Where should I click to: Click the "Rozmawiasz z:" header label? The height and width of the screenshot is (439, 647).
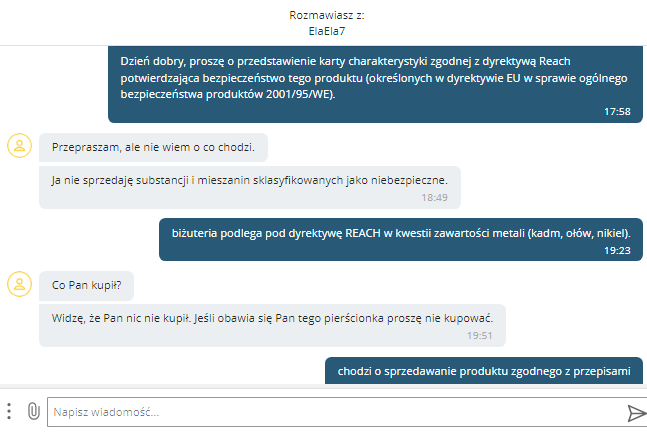pyautogui.click(x=323, y=15)
